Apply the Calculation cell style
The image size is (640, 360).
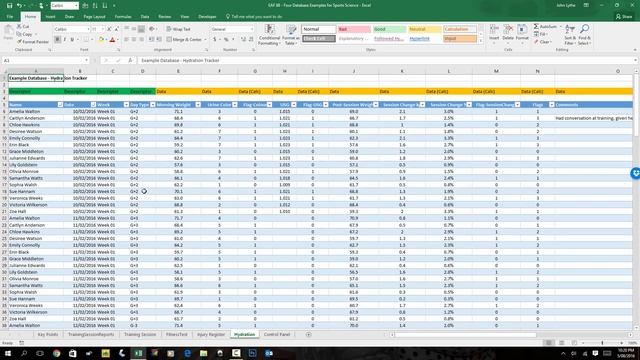(x=460, y=29)
